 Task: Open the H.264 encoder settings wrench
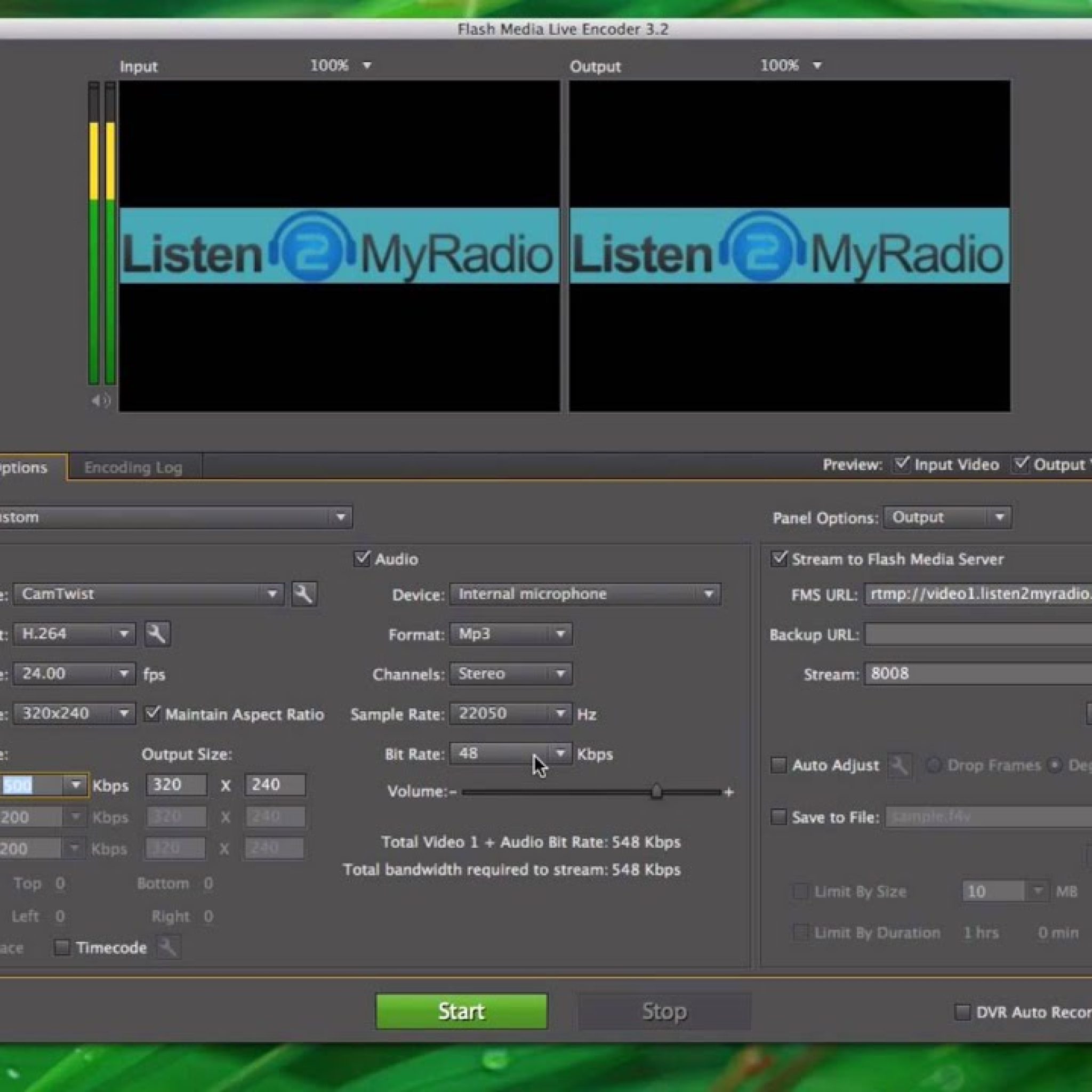click(x=158, y=633)
